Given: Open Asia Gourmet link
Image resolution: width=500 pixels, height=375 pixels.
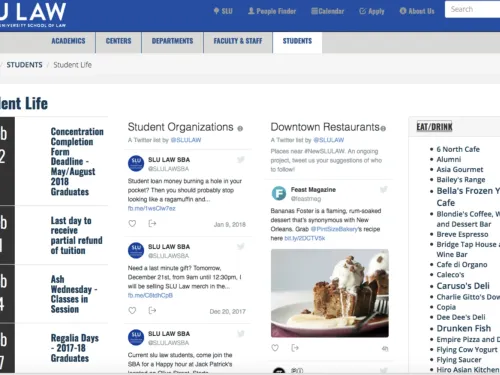Looking at the screenshot, I should pyautogui.click(x=460, y=169).
